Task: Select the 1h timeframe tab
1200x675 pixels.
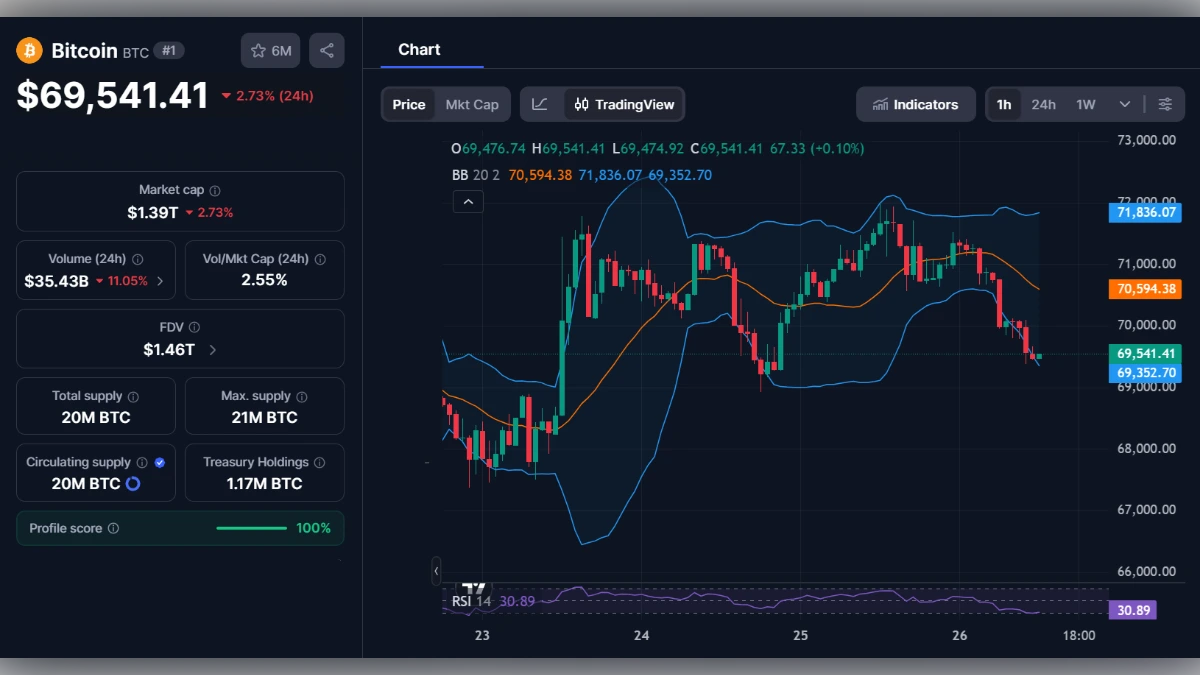Action: point(1004,103)
